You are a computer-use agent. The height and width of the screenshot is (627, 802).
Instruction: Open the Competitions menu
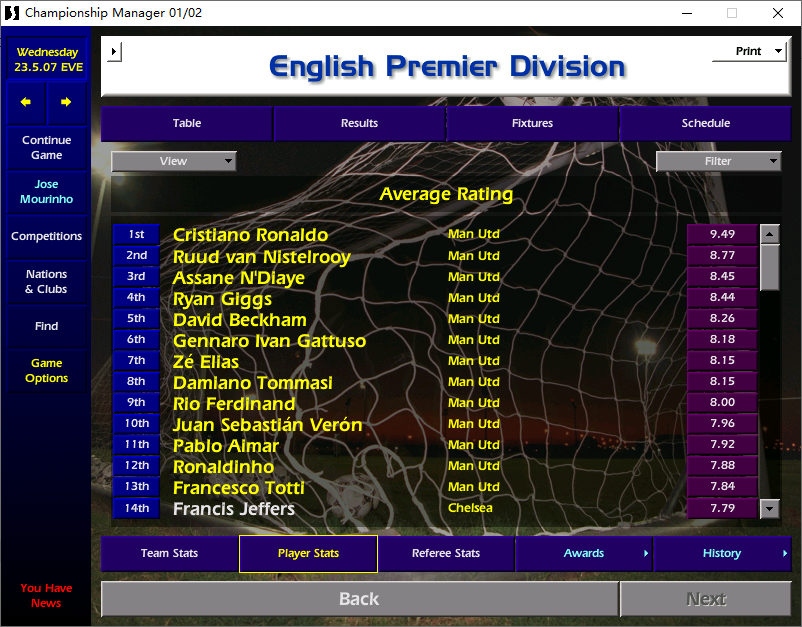(47, 236)
